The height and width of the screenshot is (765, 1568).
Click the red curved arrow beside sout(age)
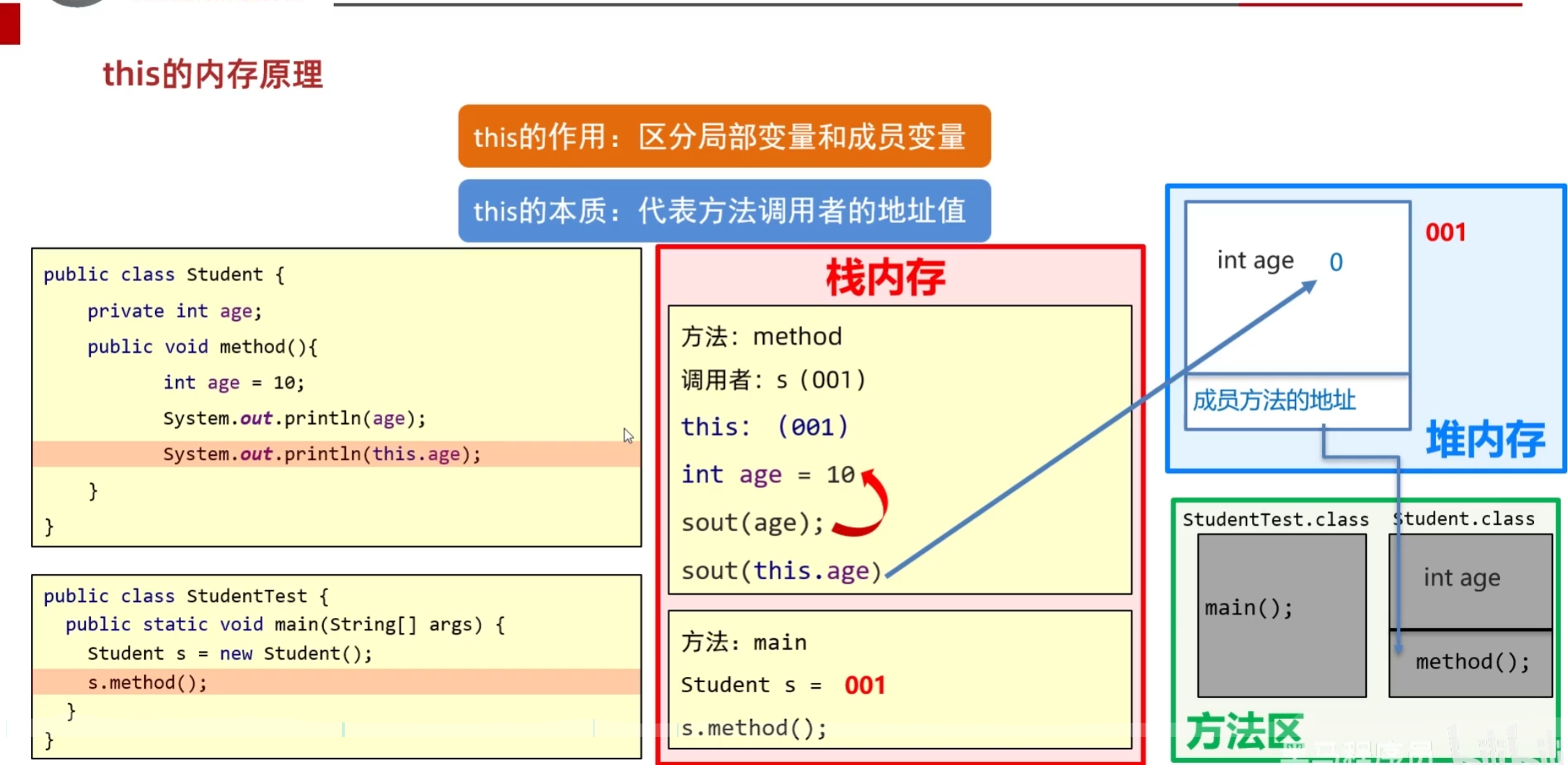point(868,505)
